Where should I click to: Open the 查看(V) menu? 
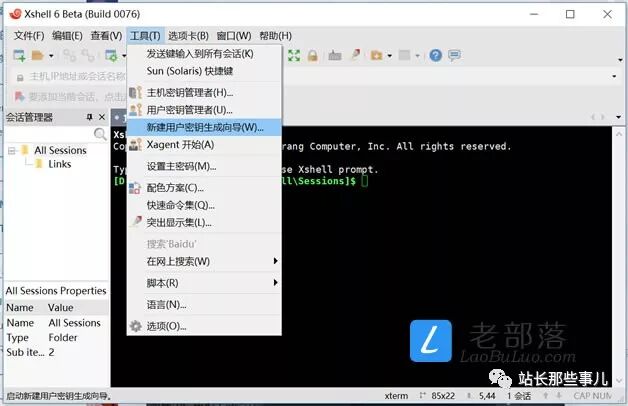pos(106,36)
